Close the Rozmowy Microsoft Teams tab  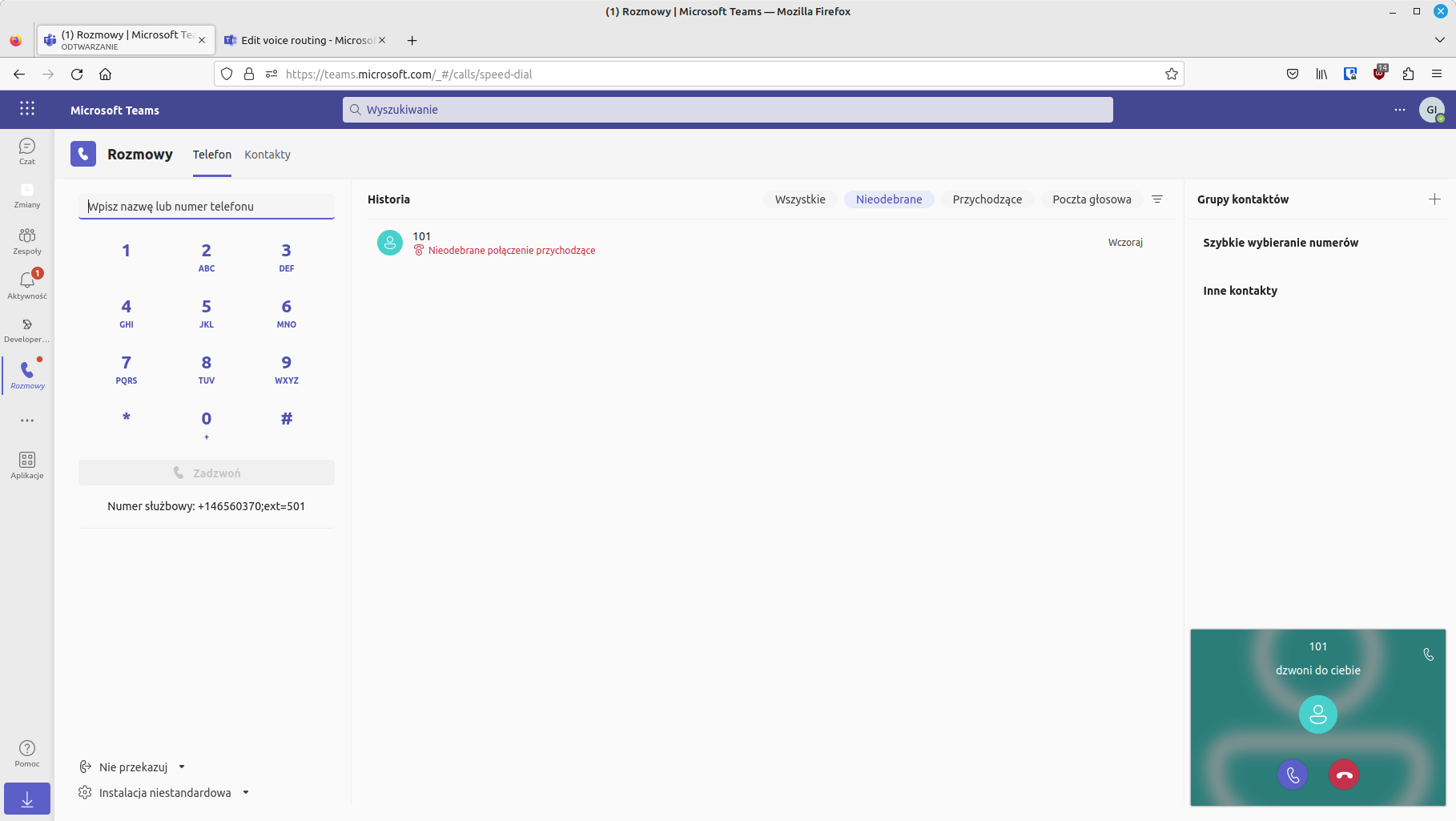point(202,40)
